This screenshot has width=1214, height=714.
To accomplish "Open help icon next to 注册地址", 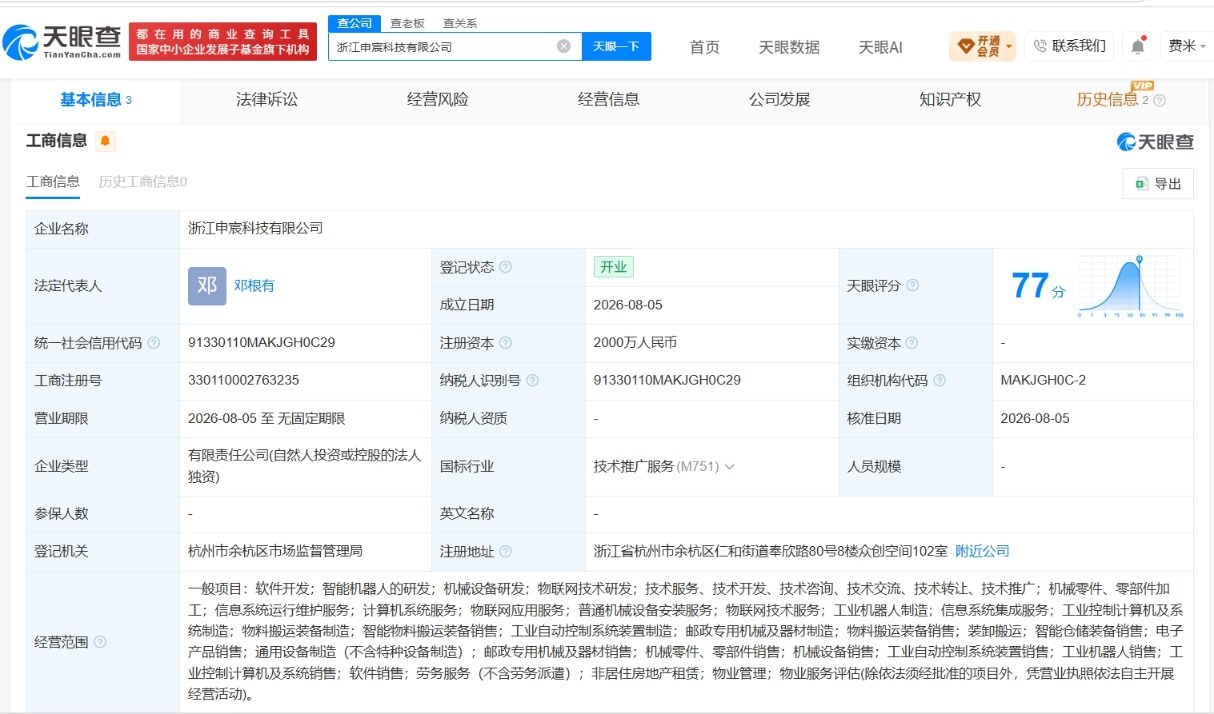I will tap(505, 552).
